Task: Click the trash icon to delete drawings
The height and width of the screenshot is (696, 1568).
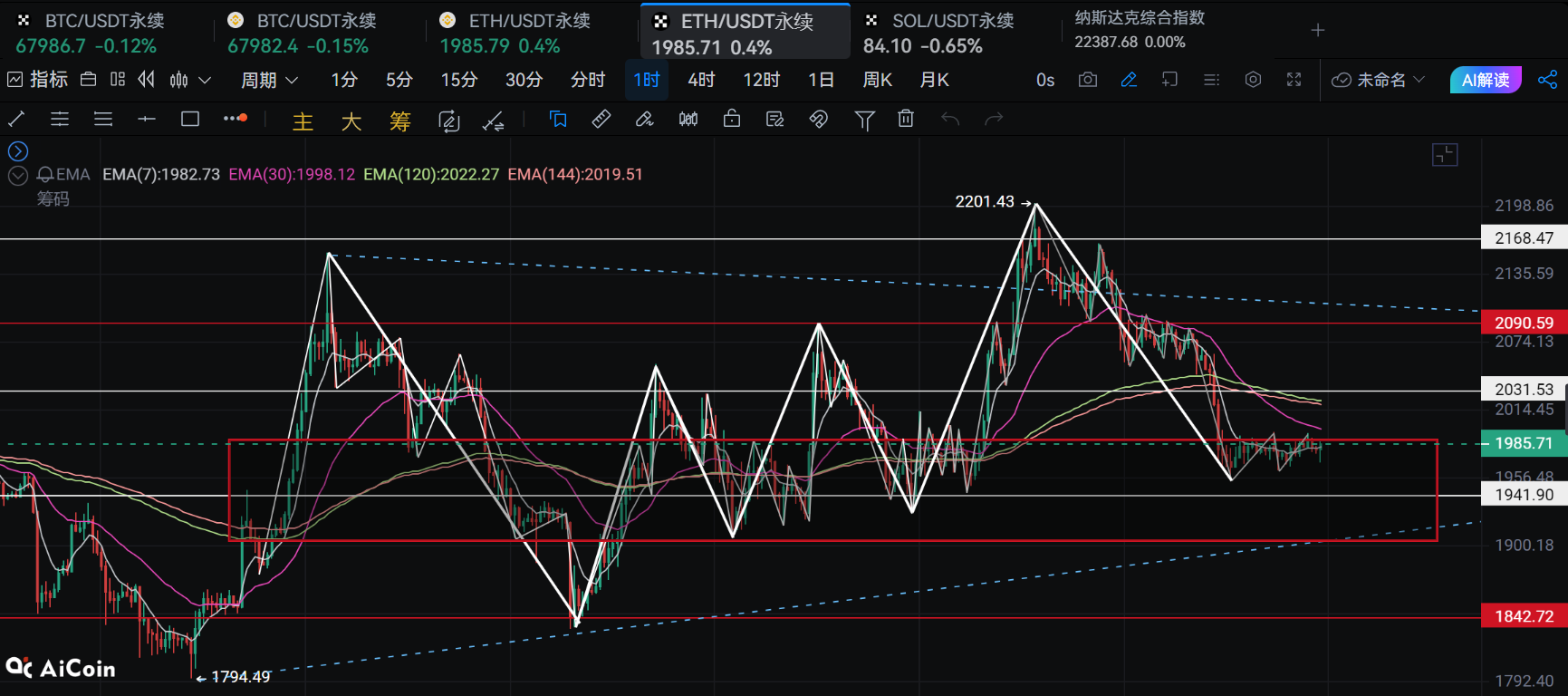Action: (x=906, y=119)
